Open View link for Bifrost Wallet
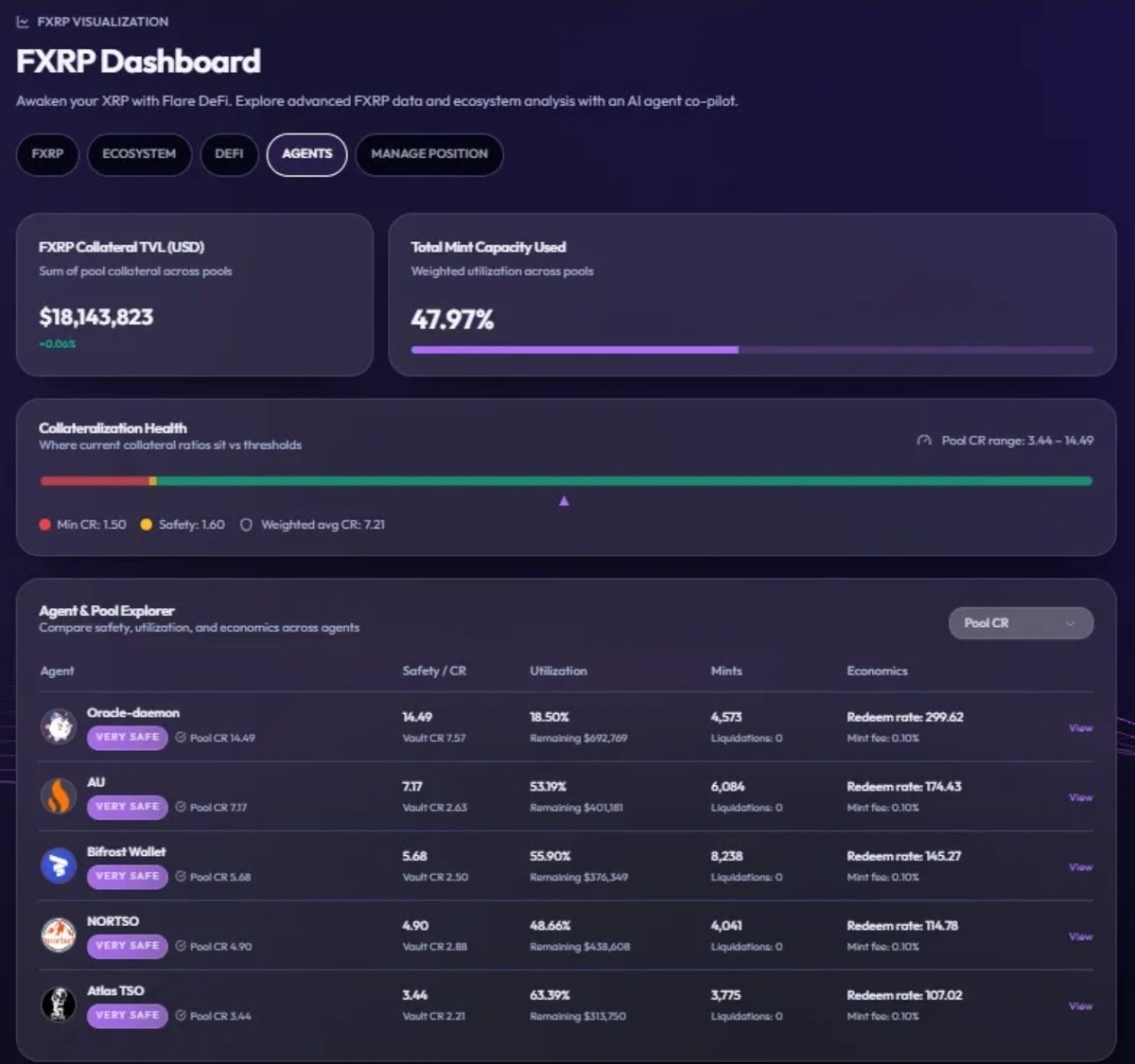This screenshot has height=1064, width=1135. click(x=1080, y=867)
